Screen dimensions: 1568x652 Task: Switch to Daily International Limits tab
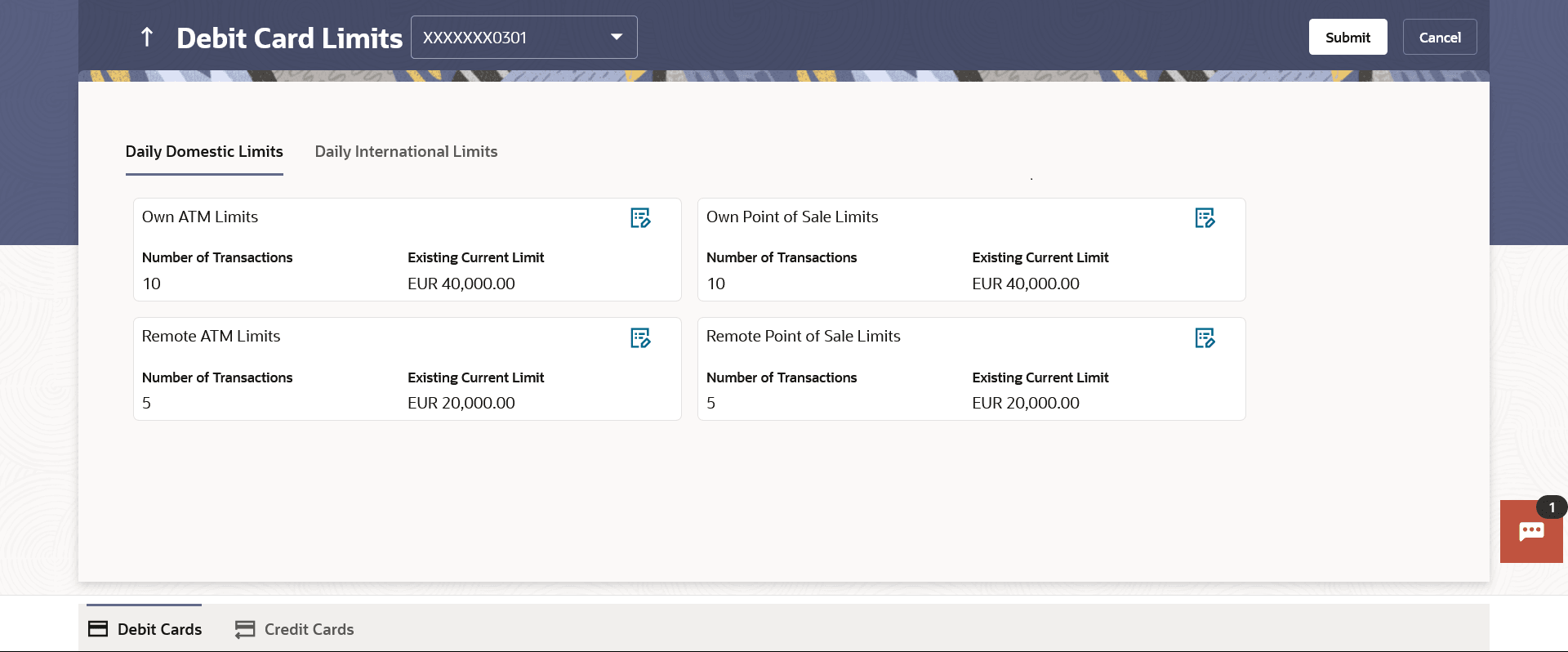tap(406, 152)
